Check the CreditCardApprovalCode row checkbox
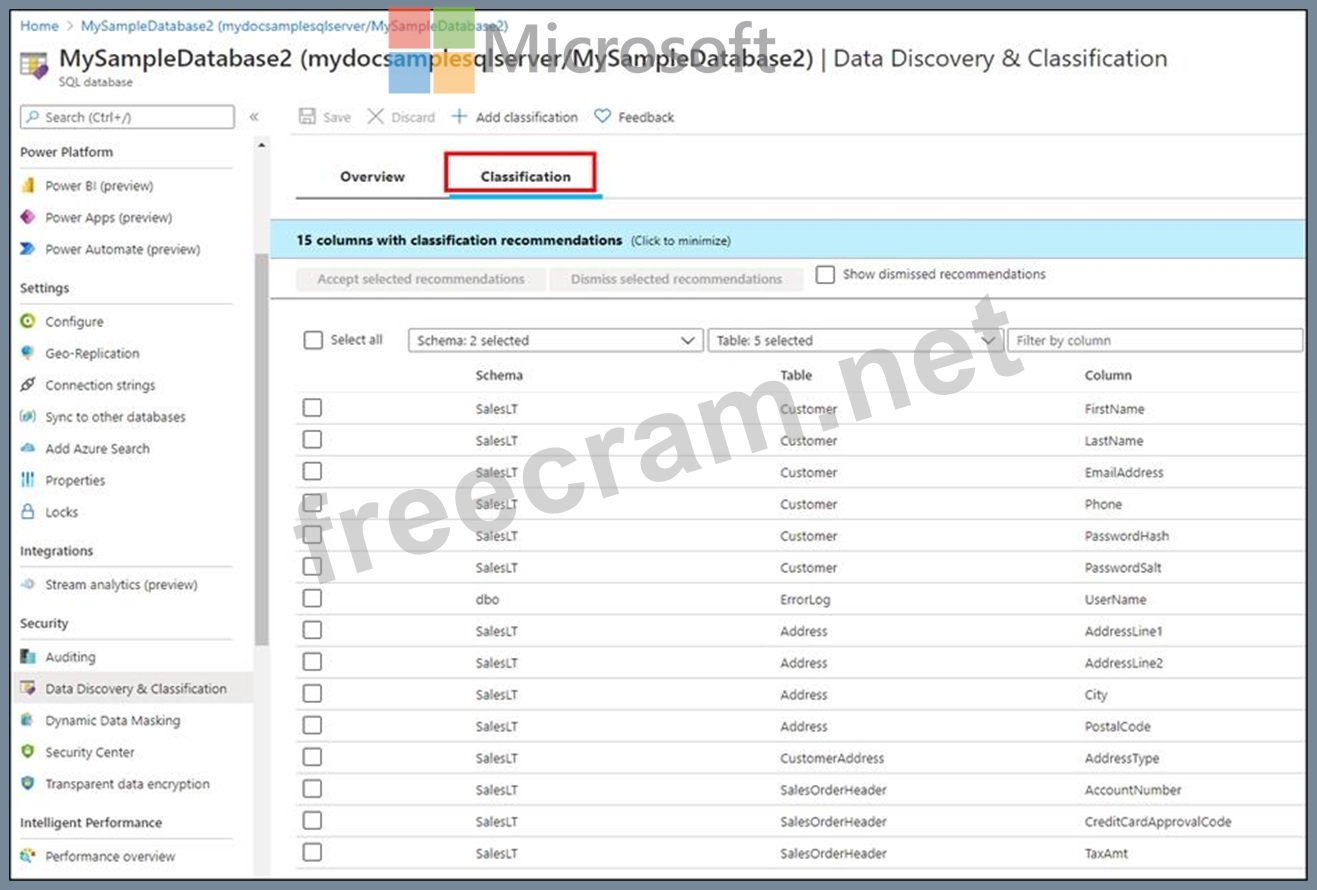1317x890 pixels. (x=312, y=820)
